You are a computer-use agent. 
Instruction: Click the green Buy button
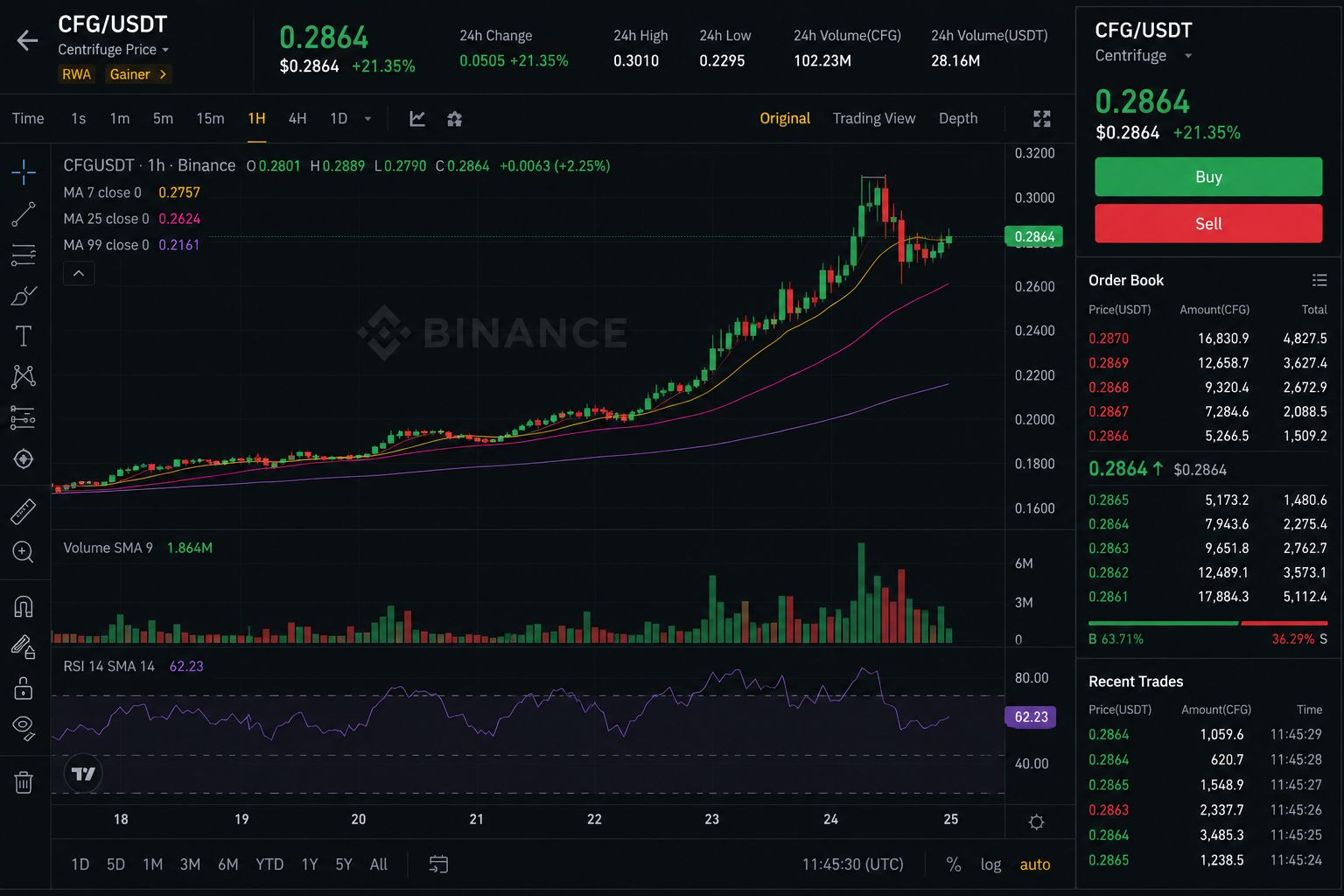pyautogui.click(x=1208, y=177)
